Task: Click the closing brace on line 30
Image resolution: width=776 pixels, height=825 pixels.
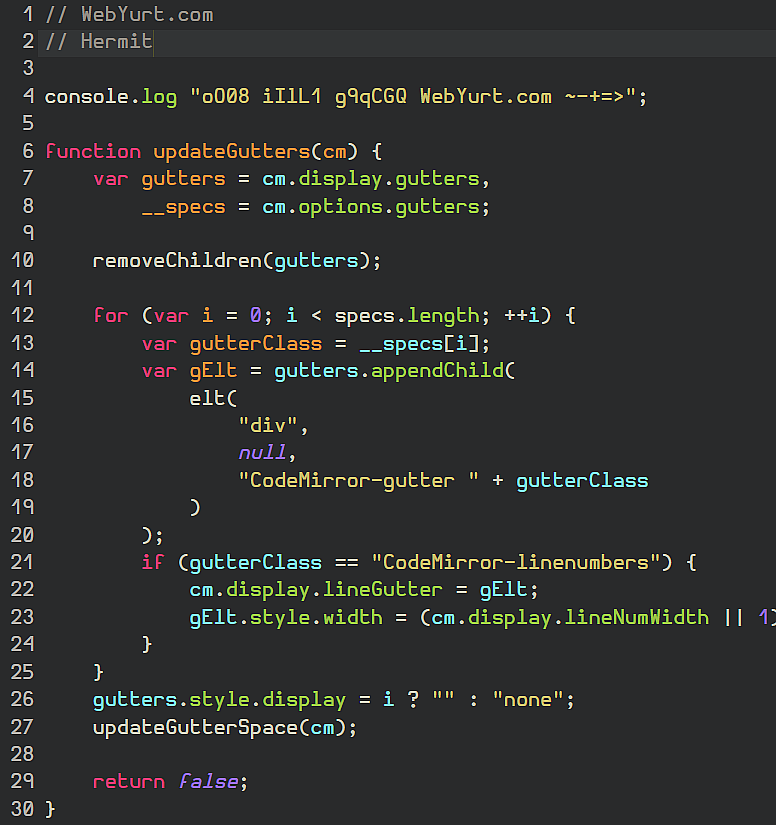Action: point(51,809)
